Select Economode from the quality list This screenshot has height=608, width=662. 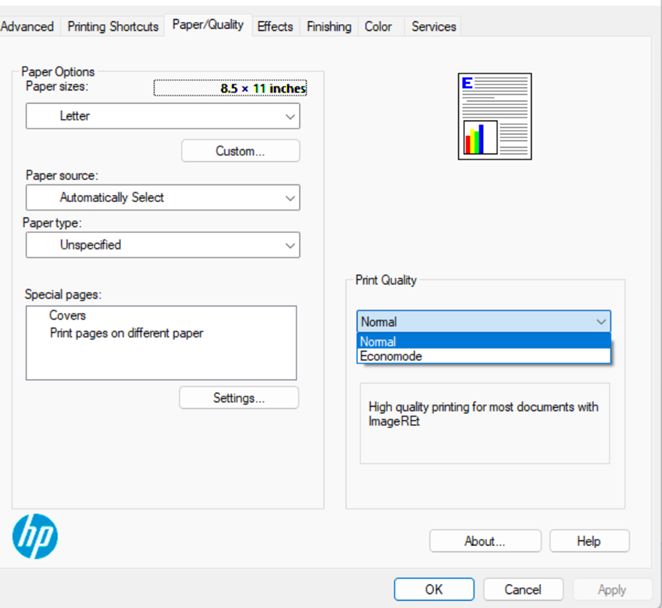coord(484,356)
